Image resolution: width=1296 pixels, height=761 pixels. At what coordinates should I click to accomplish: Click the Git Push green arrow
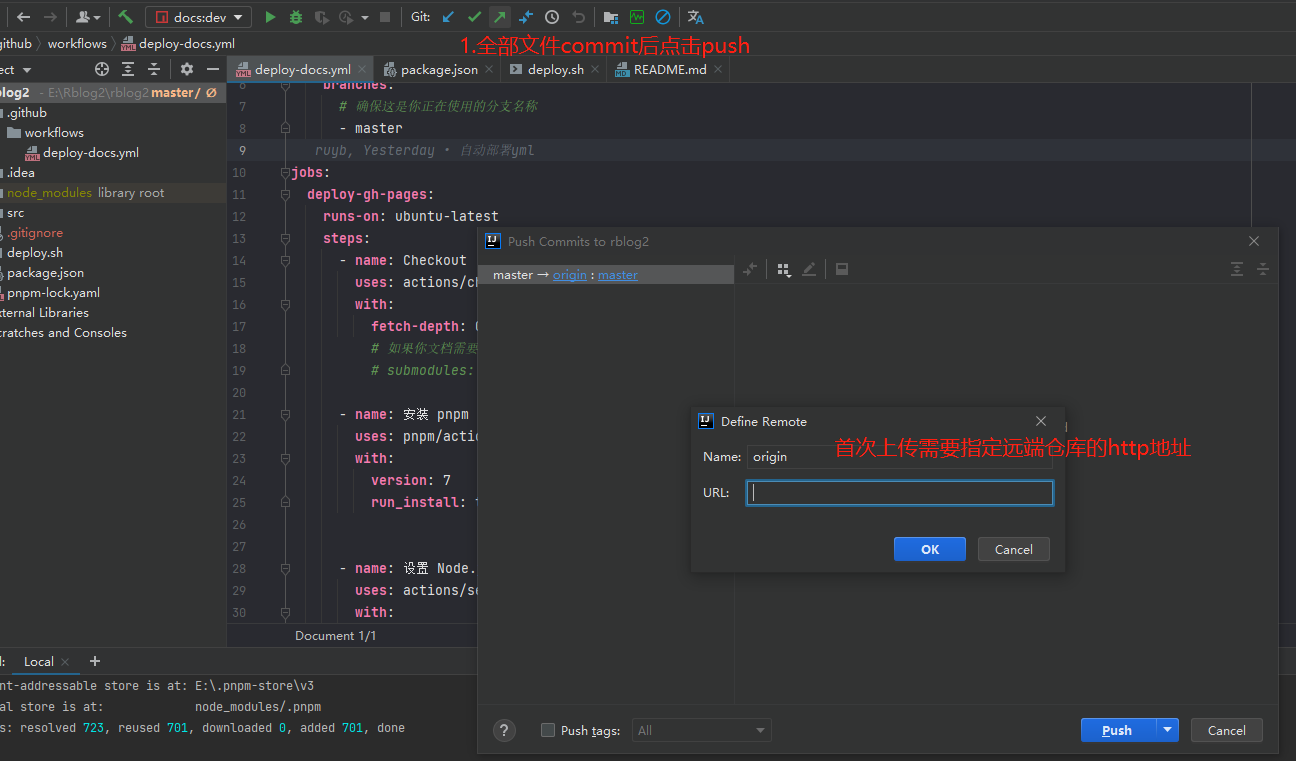pyautogui.click(x=500, y=17)
